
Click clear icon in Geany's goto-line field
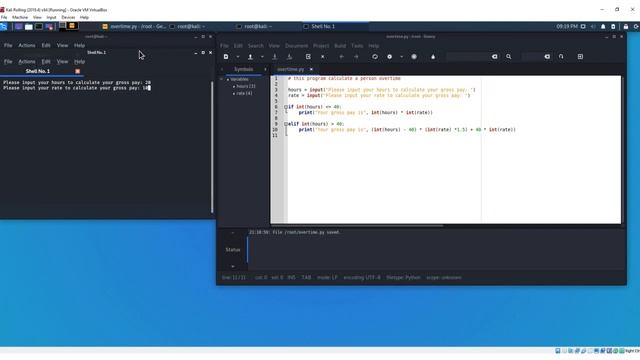pyautogui.click(x=547, y=57)
